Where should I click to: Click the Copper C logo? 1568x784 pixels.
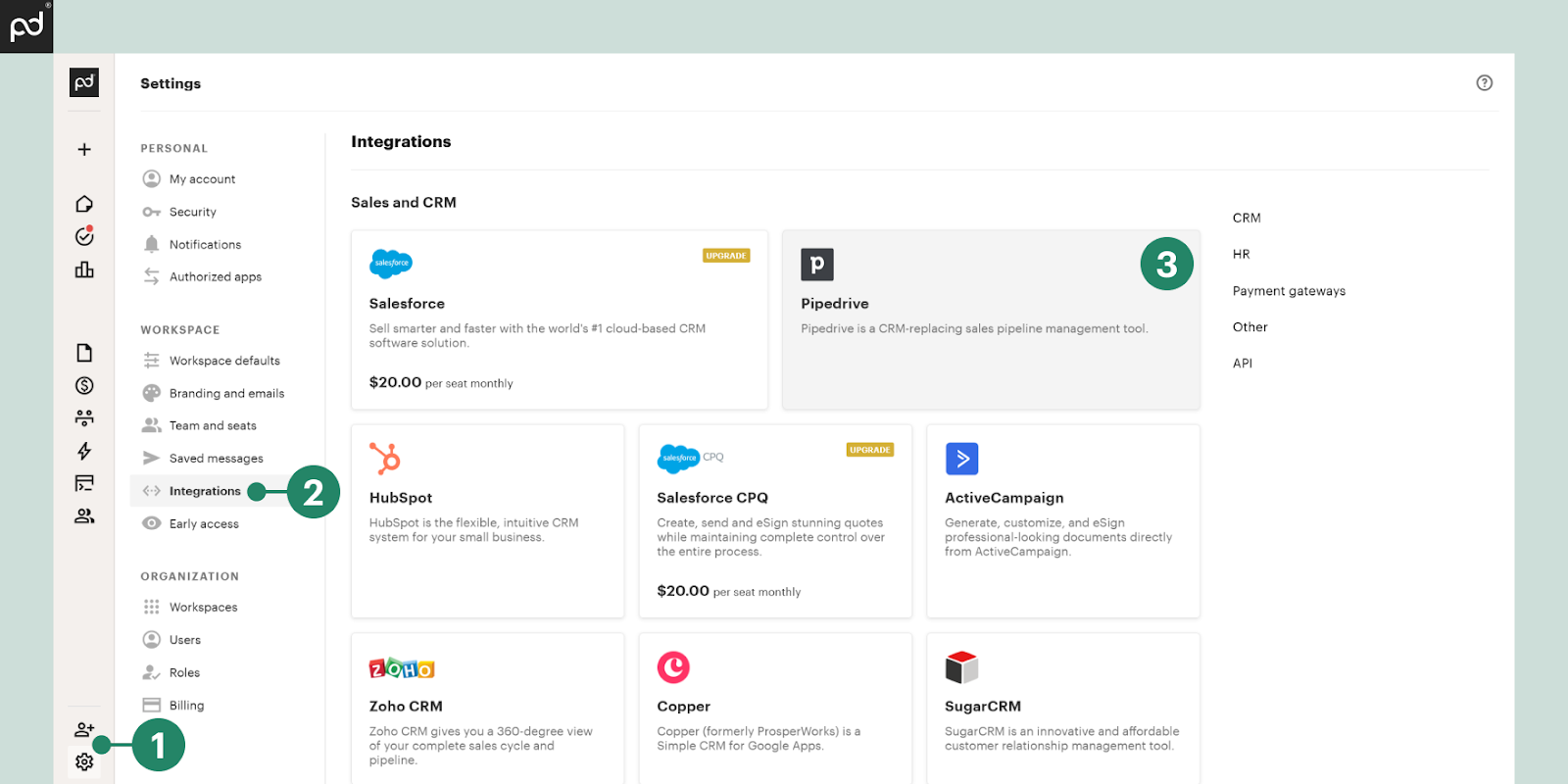[673, 667]
